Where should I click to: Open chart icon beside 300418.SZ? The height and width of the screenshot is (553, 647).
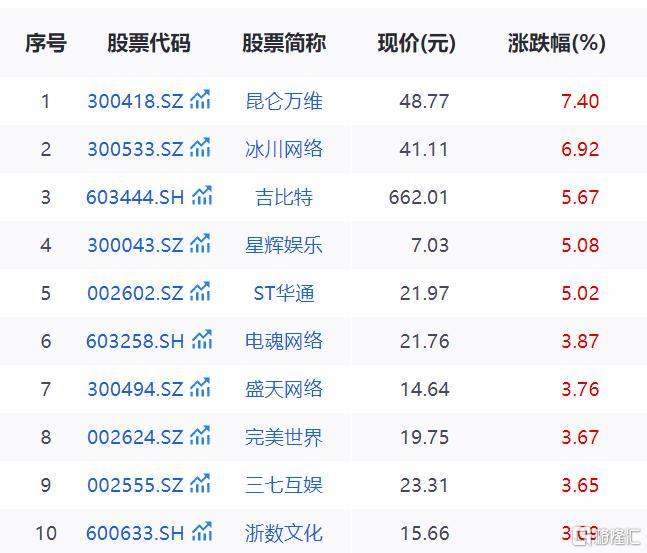pyautogui.click(x=200, y=99)
